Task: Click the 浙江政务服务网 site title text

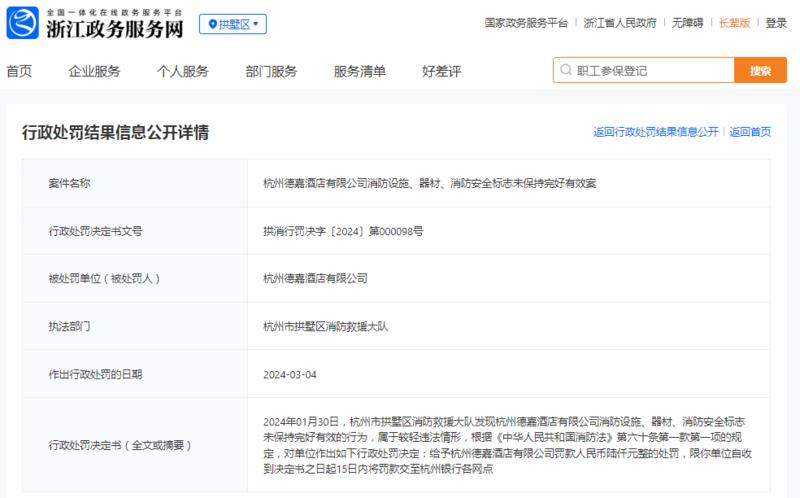Action: click(x=115, y=29)
